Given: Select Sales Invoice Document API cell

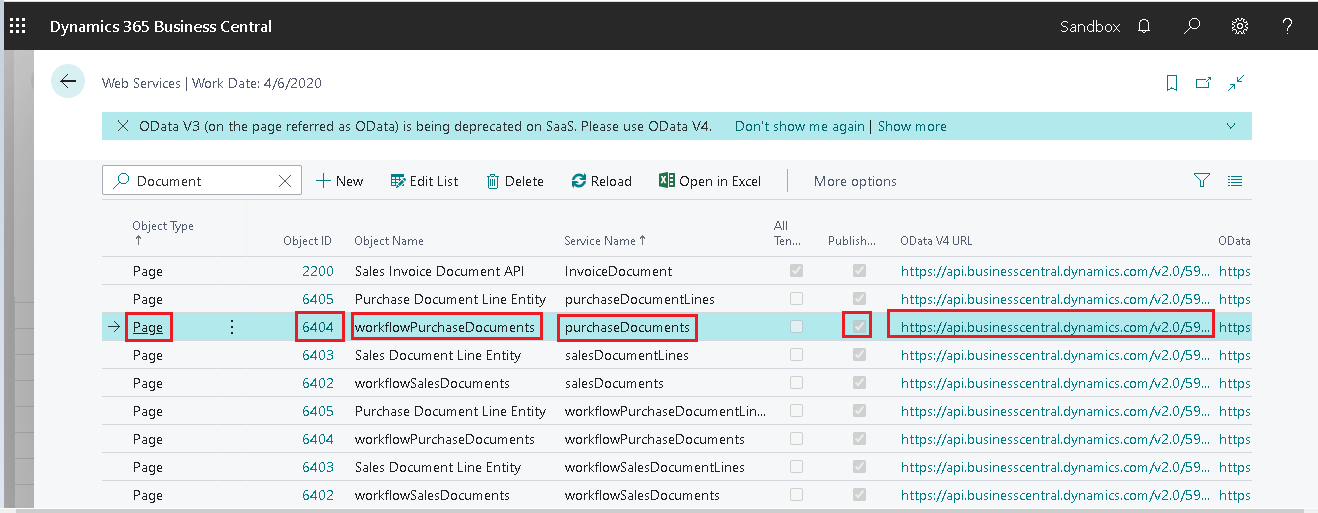Looking at the screenshot, I should point(439,271).
